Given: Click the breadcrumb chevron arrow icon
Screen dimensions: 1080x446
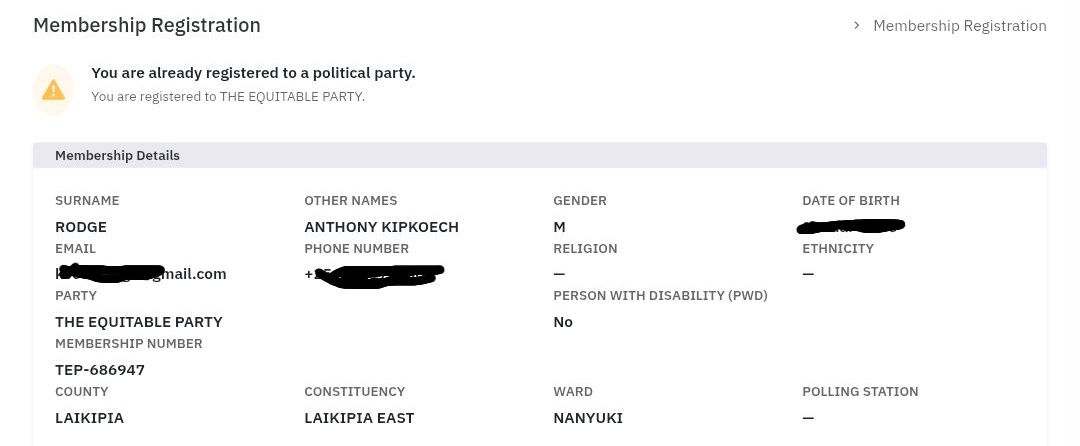Looking at the screenshot, I should tap(857, 25).
